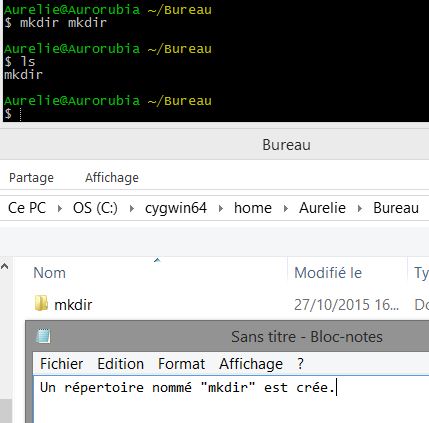Image resolution: width=429 pixels, height=423 pixels.
Task: Open the Format menu
Action: [x=181, y=364]
